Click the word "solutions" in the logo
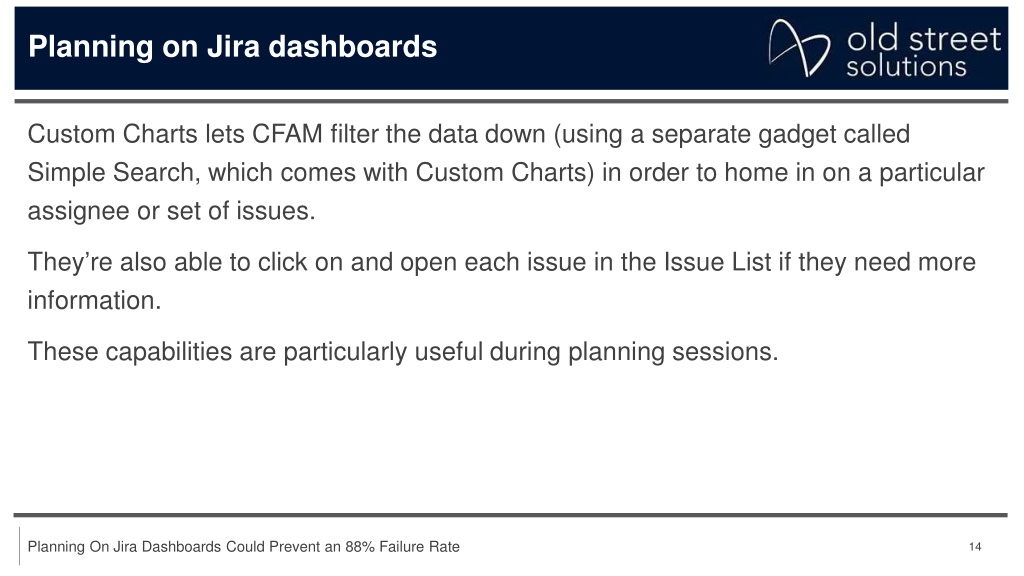Screen dimensions: 1024x576 click(x=906, y=67)
